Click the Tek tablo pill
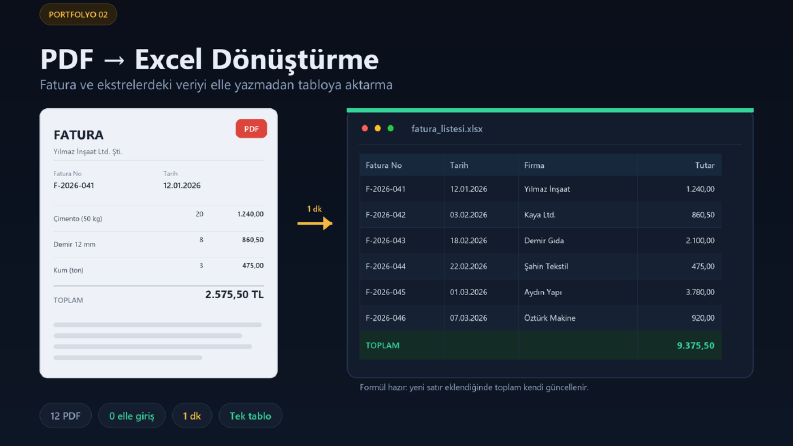 250,416
